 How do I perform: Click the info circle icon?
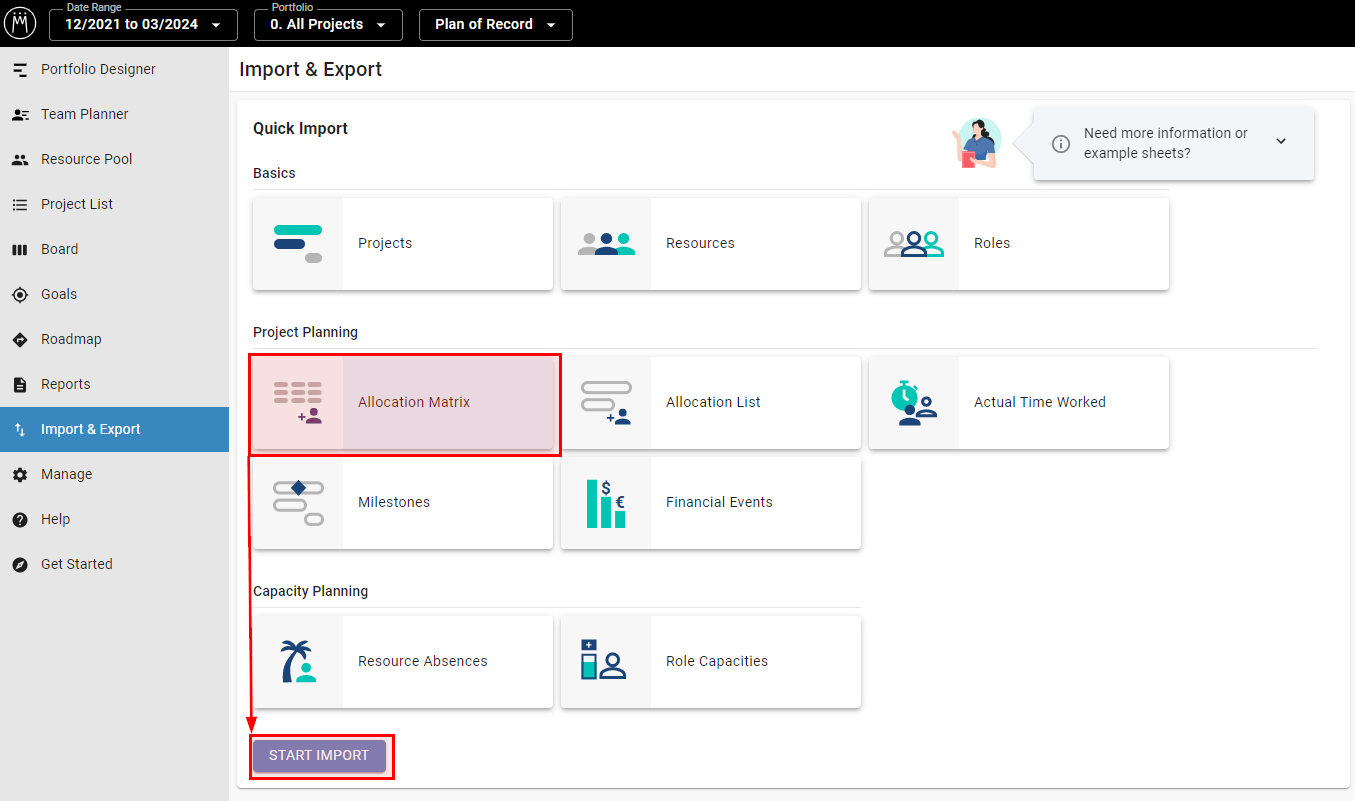point(1061,144)
